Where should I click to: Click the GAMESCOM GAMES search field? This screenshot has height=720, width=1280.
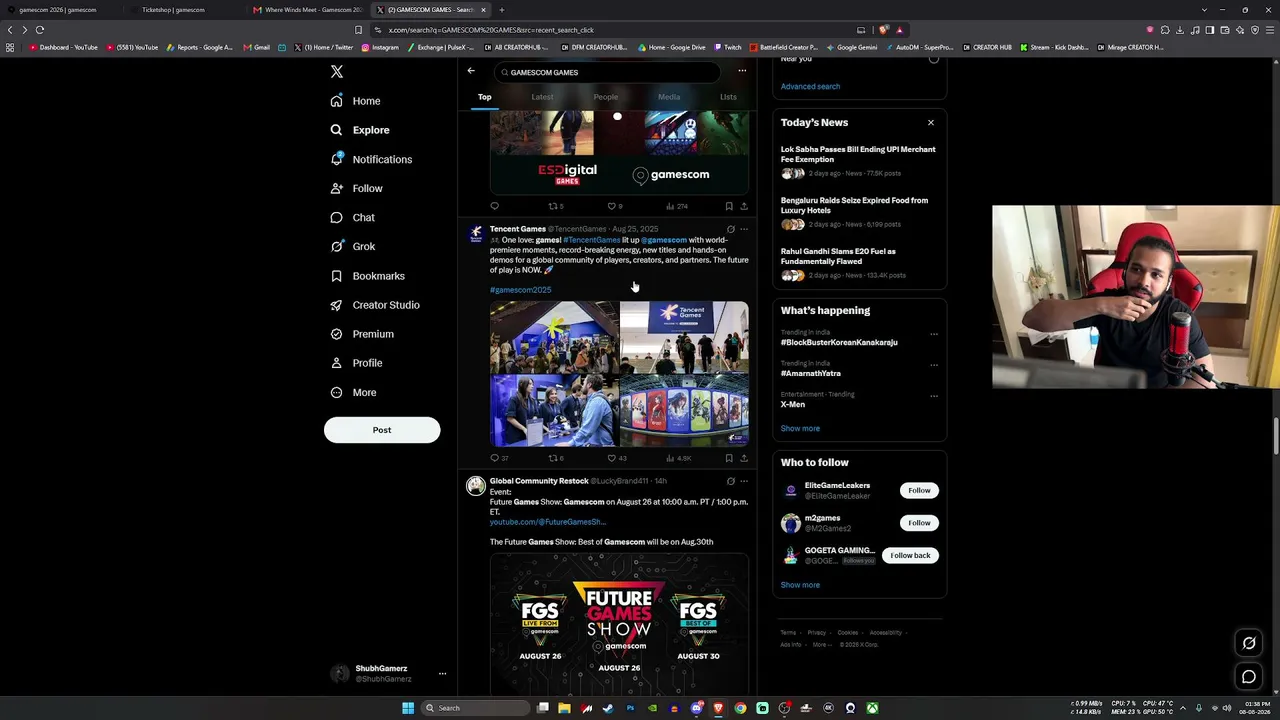coord(607,72)
